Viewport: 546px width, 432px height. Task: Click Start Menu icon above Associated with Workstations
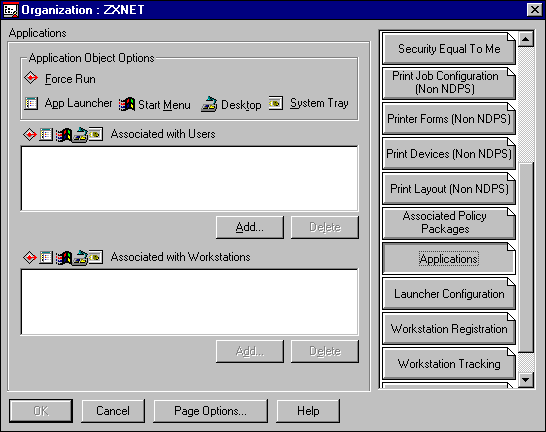(x=64, y=257)
